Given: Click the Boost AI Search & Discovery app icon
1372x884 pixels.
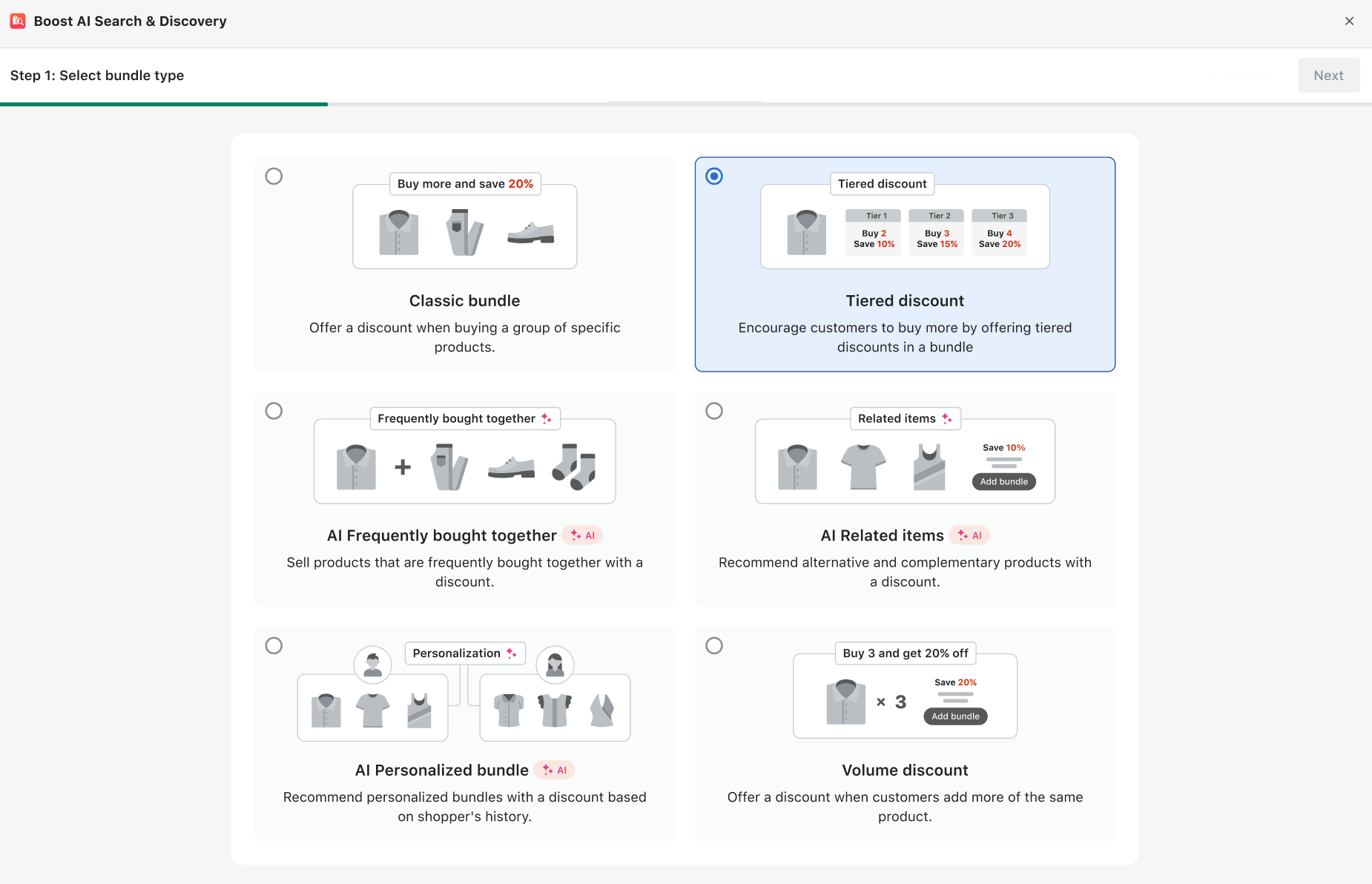Looking at the screenshot, I should coord(18,21).
